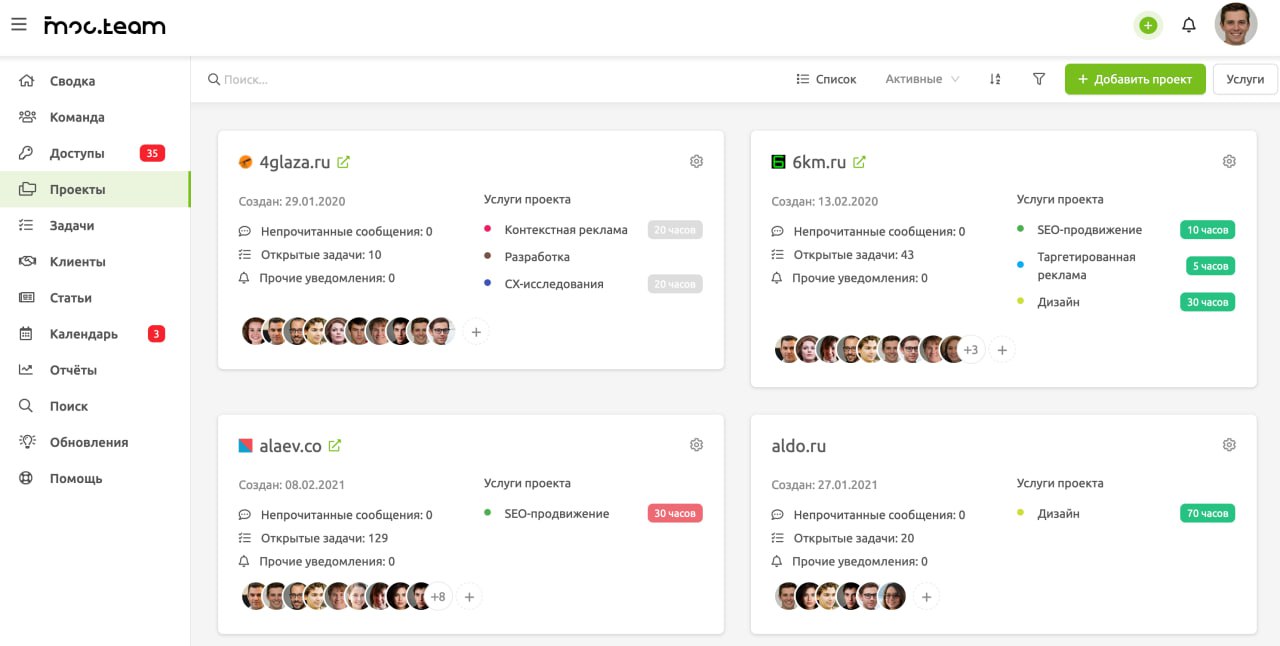Viewport: 1280px width, 646px height.
Task: Expand the +8 members on alaev.co
Action: 438,597
